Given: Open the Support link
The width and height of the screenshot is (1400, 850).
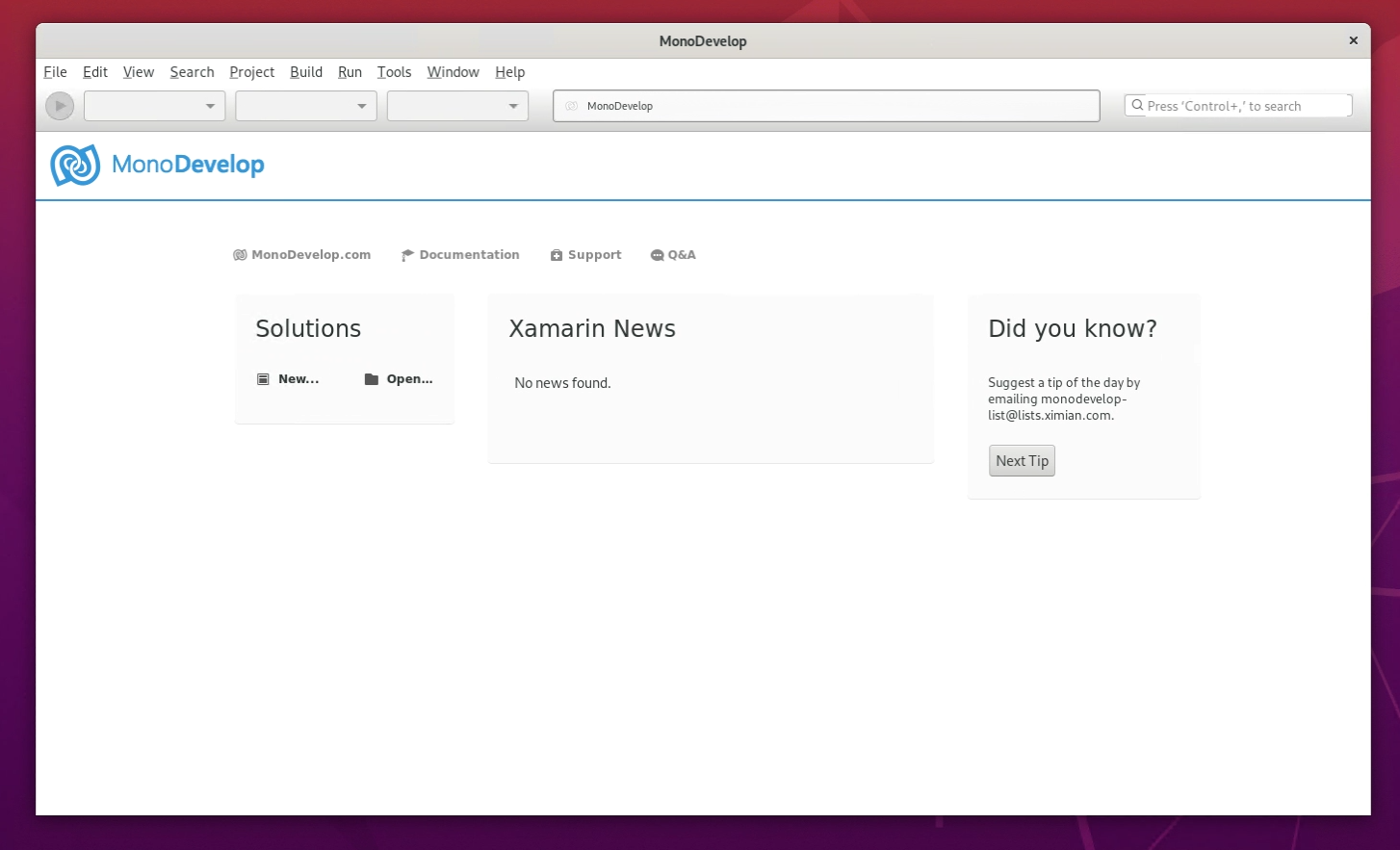Looking at the screenshot, I should [595, 255].
